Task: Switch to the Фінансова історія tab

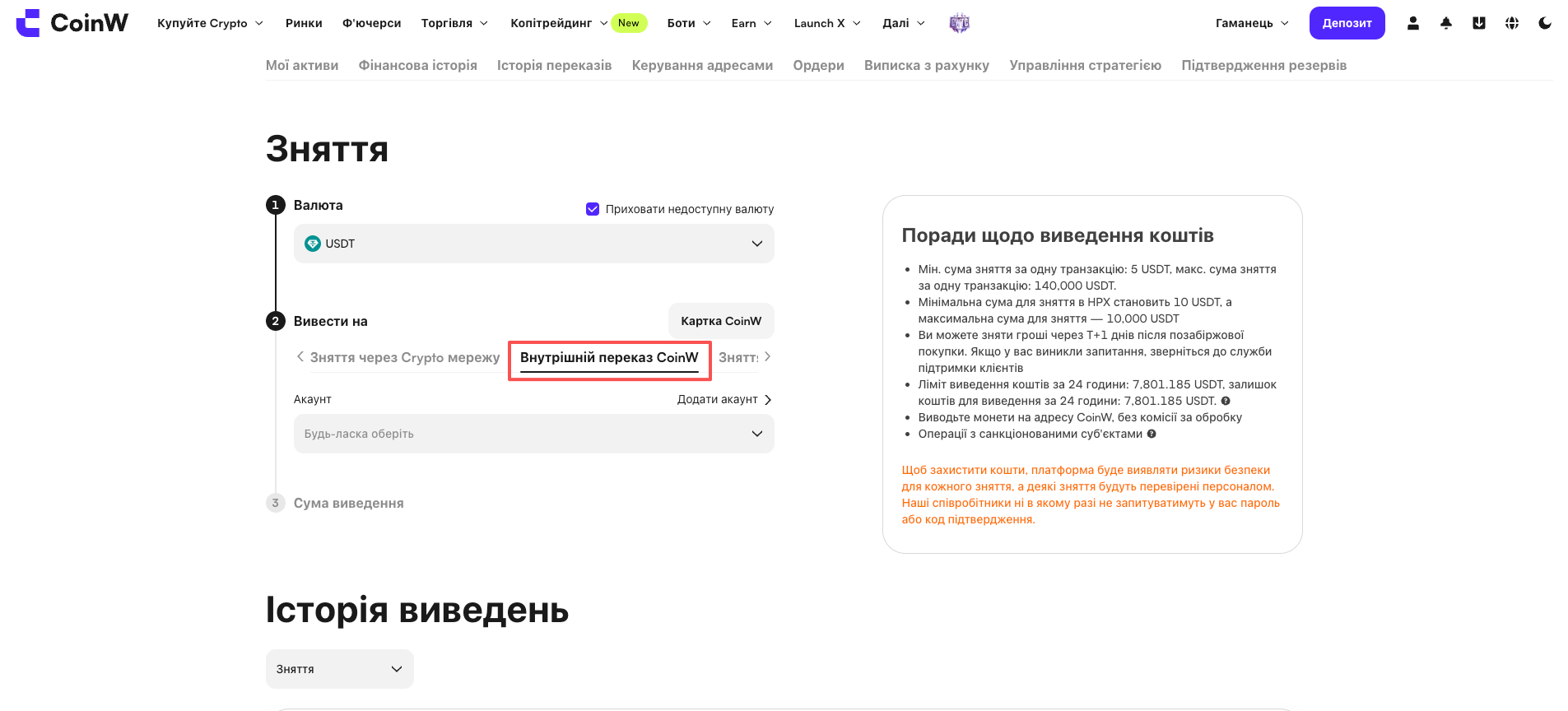Action: (x=418, y=65)
